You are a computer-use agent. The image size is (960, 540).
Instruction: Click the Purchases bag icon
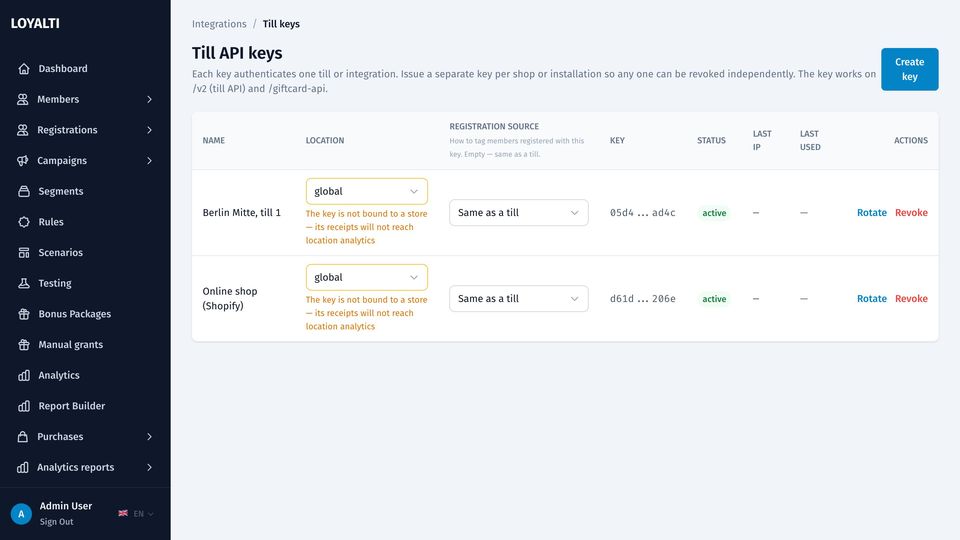coord(23,437)
